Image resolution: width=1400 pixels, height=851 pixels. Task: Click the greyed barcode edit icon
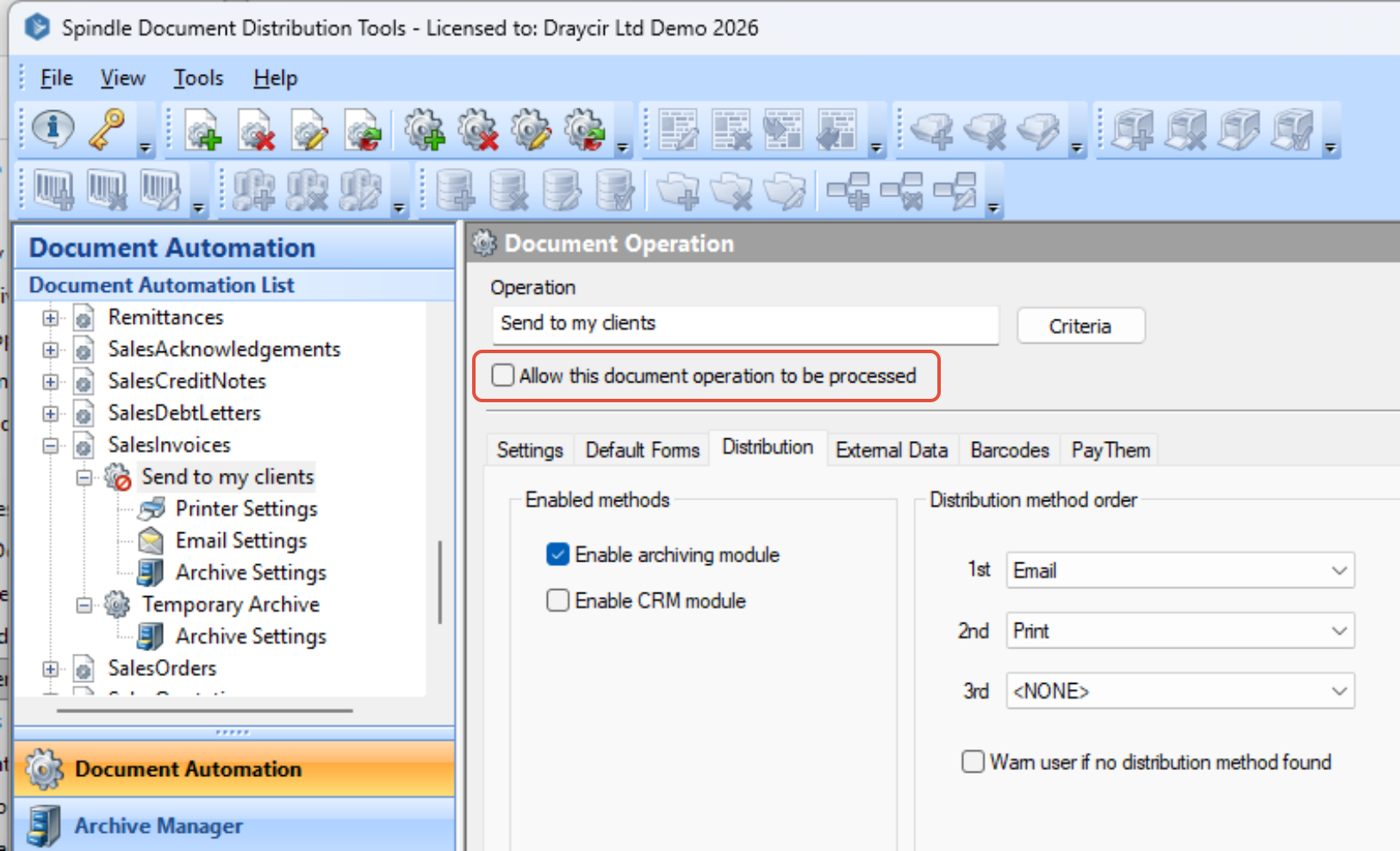[160, 189]
